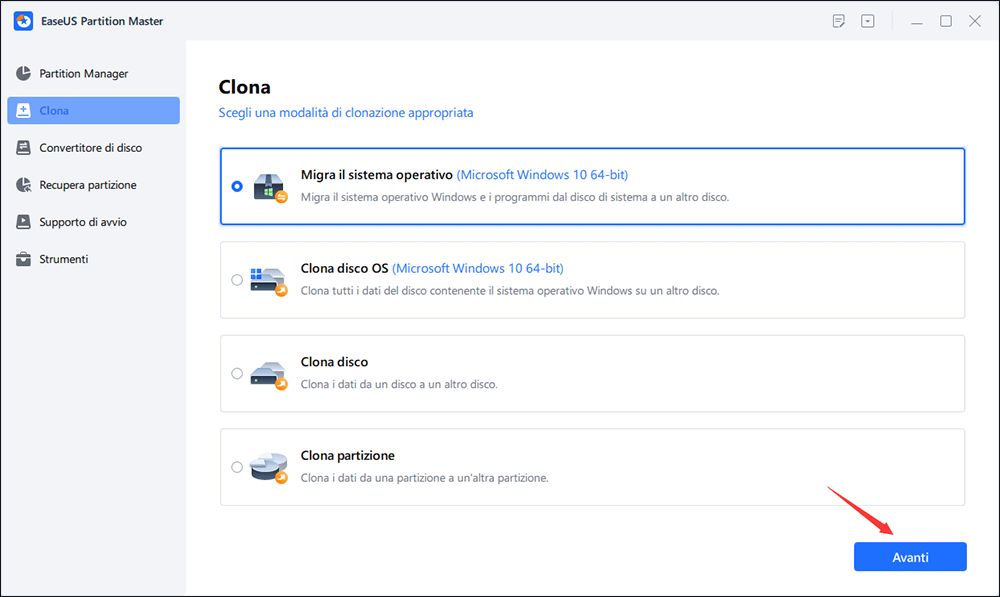Click the Clona sidebar icon
Screen dimensions: 1000x597
coord(24,110)
